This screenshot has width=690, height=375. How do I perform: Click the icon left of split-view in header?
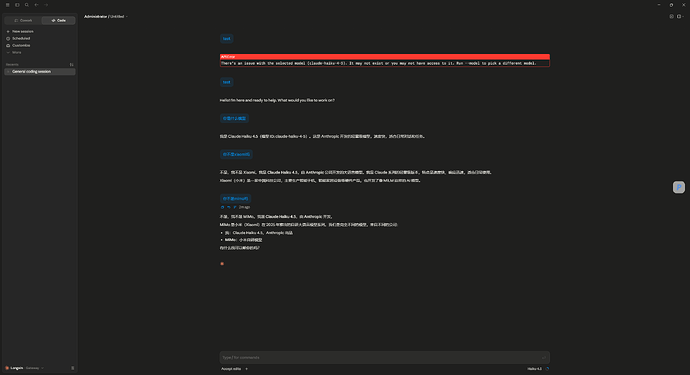(672, 16)
